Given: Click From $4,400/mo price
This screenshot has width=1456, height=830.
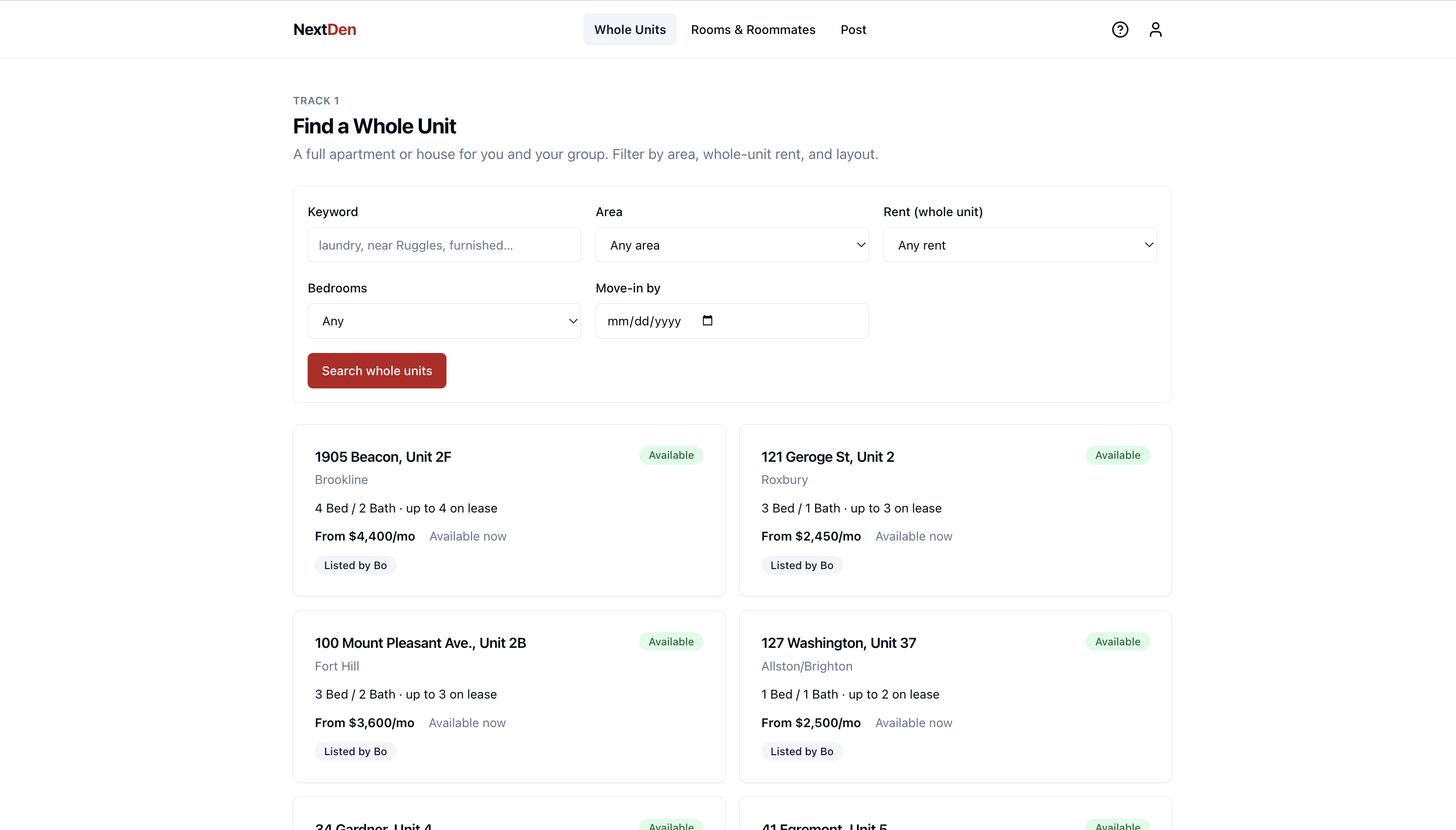Looking at the screenshot, I should (365, 537).
